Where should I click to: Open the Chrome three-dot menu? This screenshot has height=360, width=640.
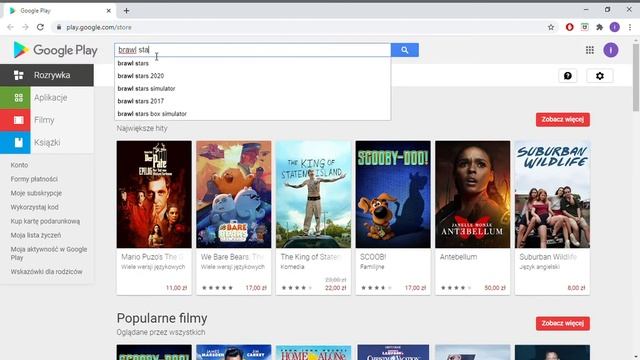[x=630, y=27]
